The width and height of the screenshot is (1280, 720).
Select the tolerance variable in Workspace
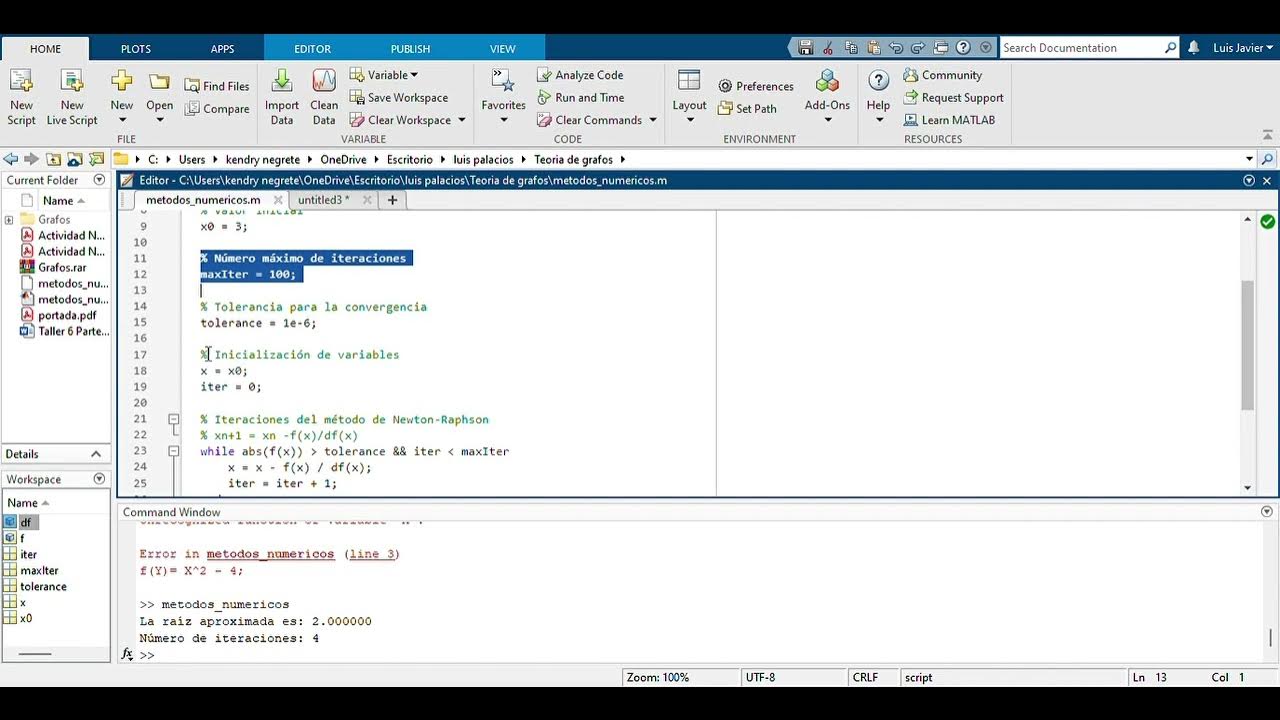pyautogui.click(x=43, y=586)
